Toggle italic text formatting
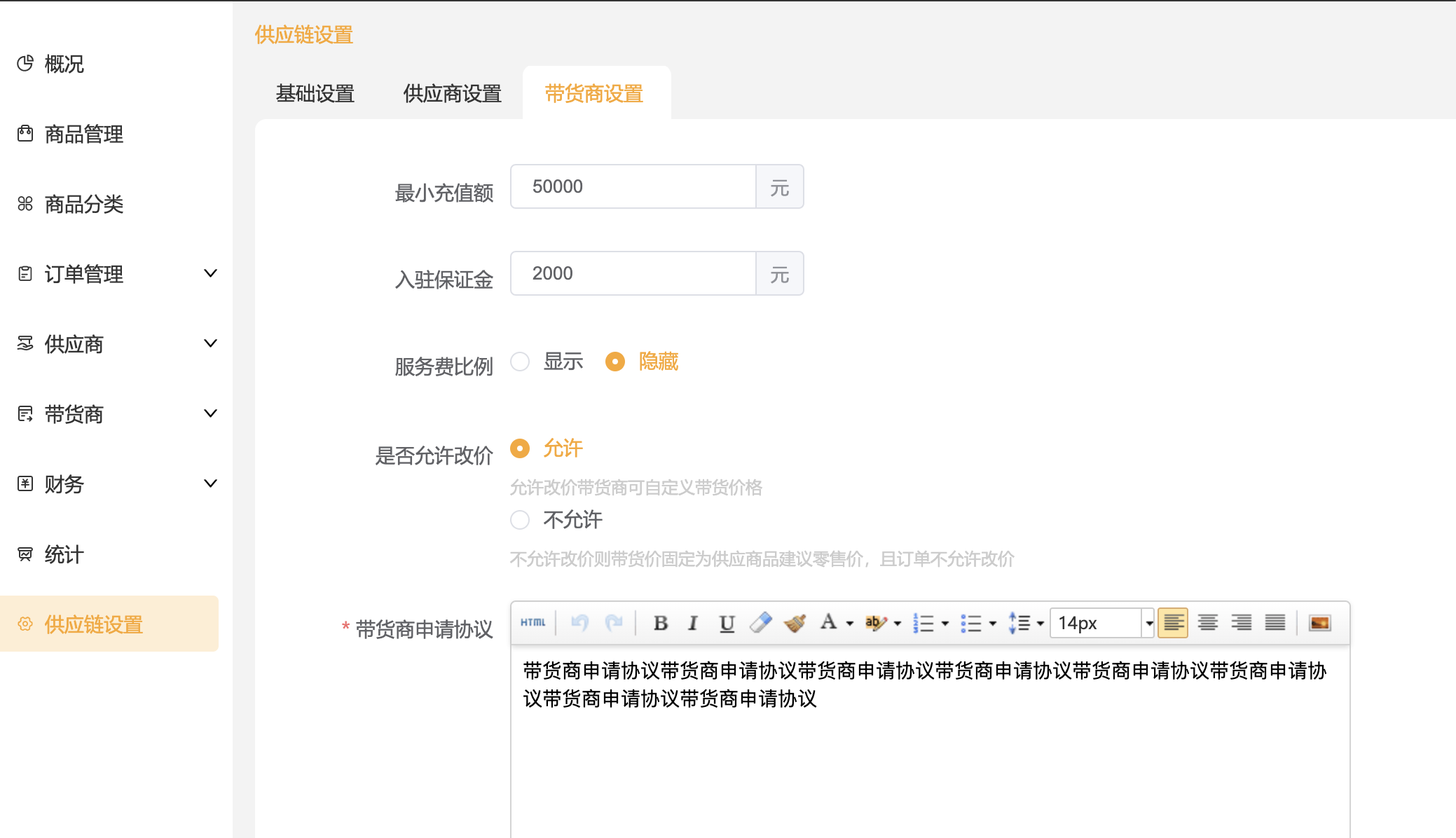Viewport: 1456px width, 838px height. 692,623
